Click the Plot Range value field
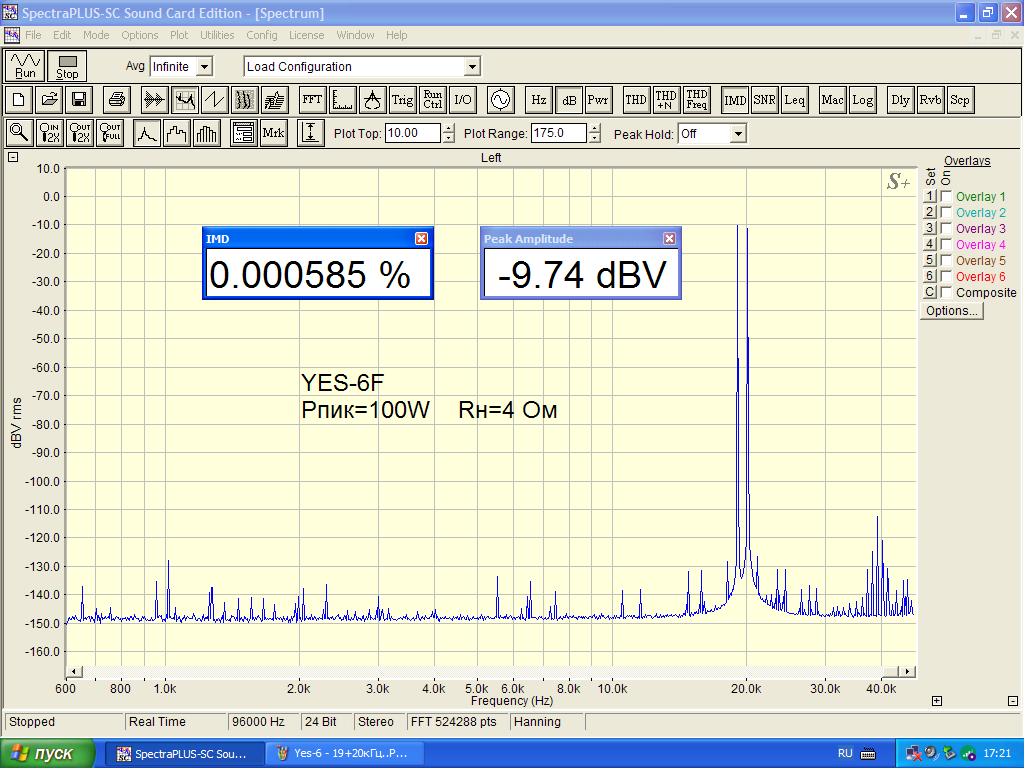The width and height of the screenshot is (1024, 768). pos(558,133)
